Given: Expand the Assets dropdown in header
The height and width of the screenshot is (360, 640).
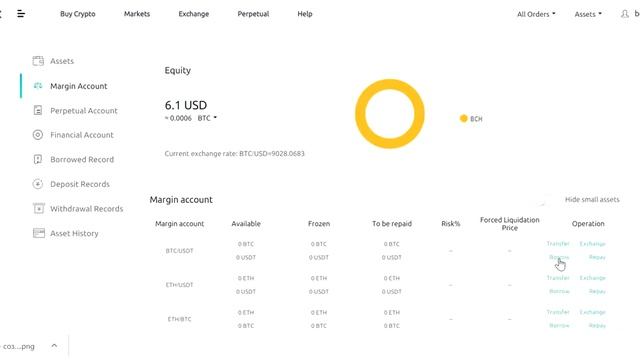Looking at the screenshot, I should (x=588, y=14).
